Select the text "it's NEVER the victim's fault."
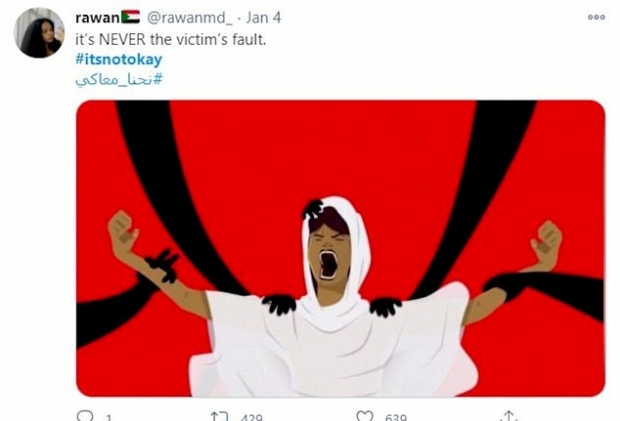 pyautogui.click(x=170, y=39)
